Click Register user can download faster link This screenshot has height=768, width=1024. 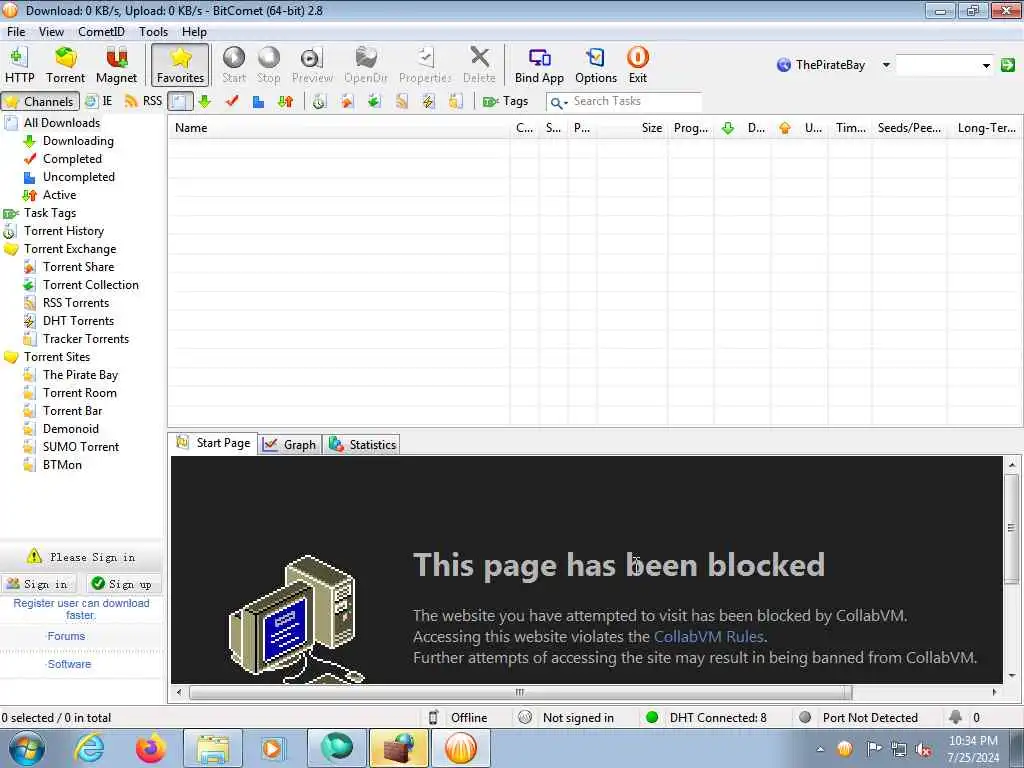tap(81, 609)
